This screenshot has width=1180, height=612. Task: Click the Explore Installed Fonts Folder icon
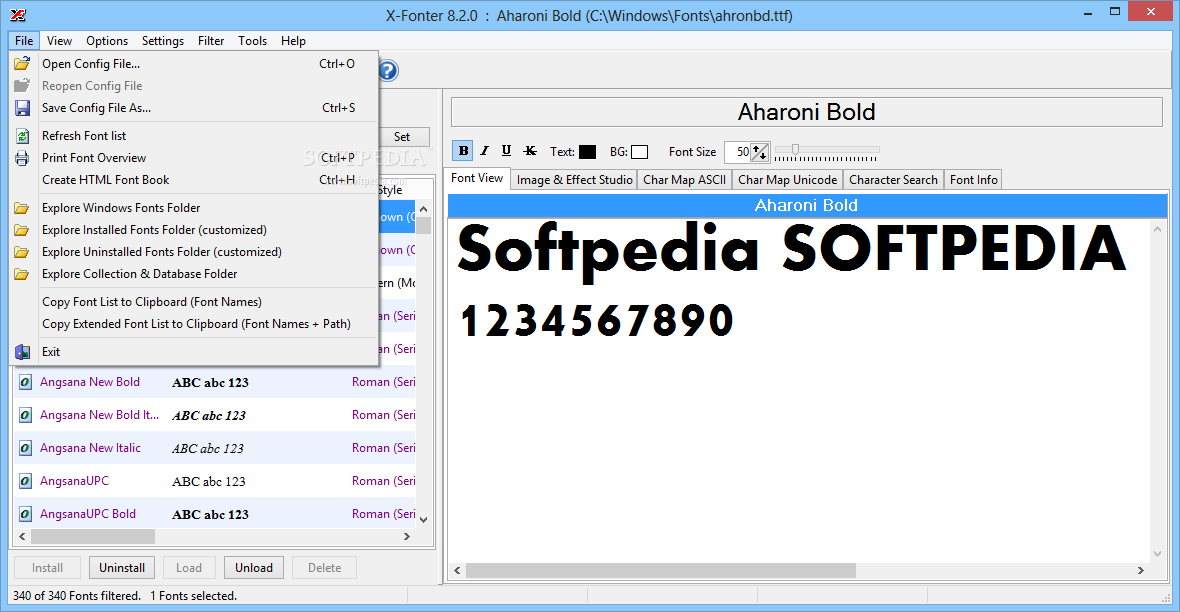pos(22,230)
